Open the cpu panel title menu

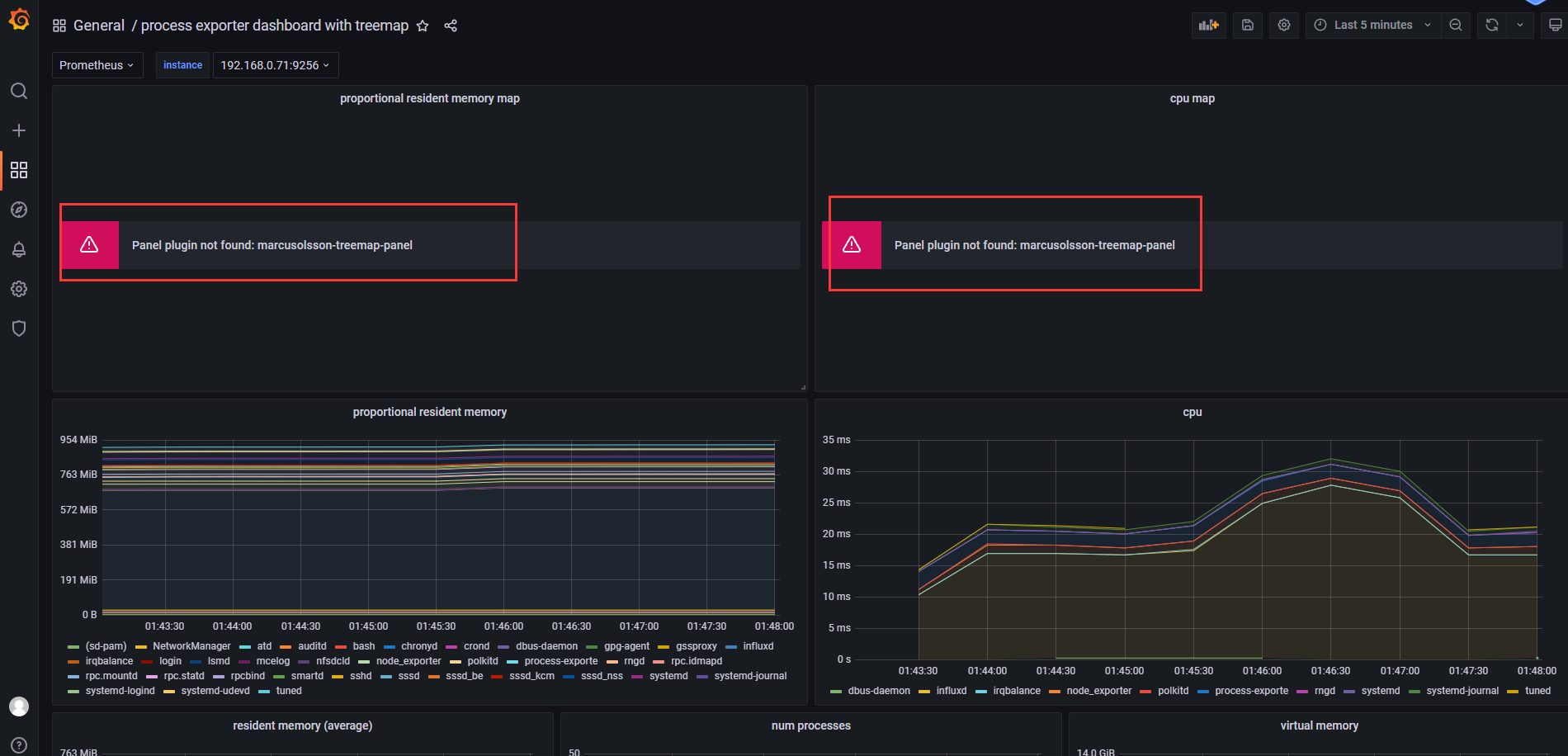pos(1192,411)
